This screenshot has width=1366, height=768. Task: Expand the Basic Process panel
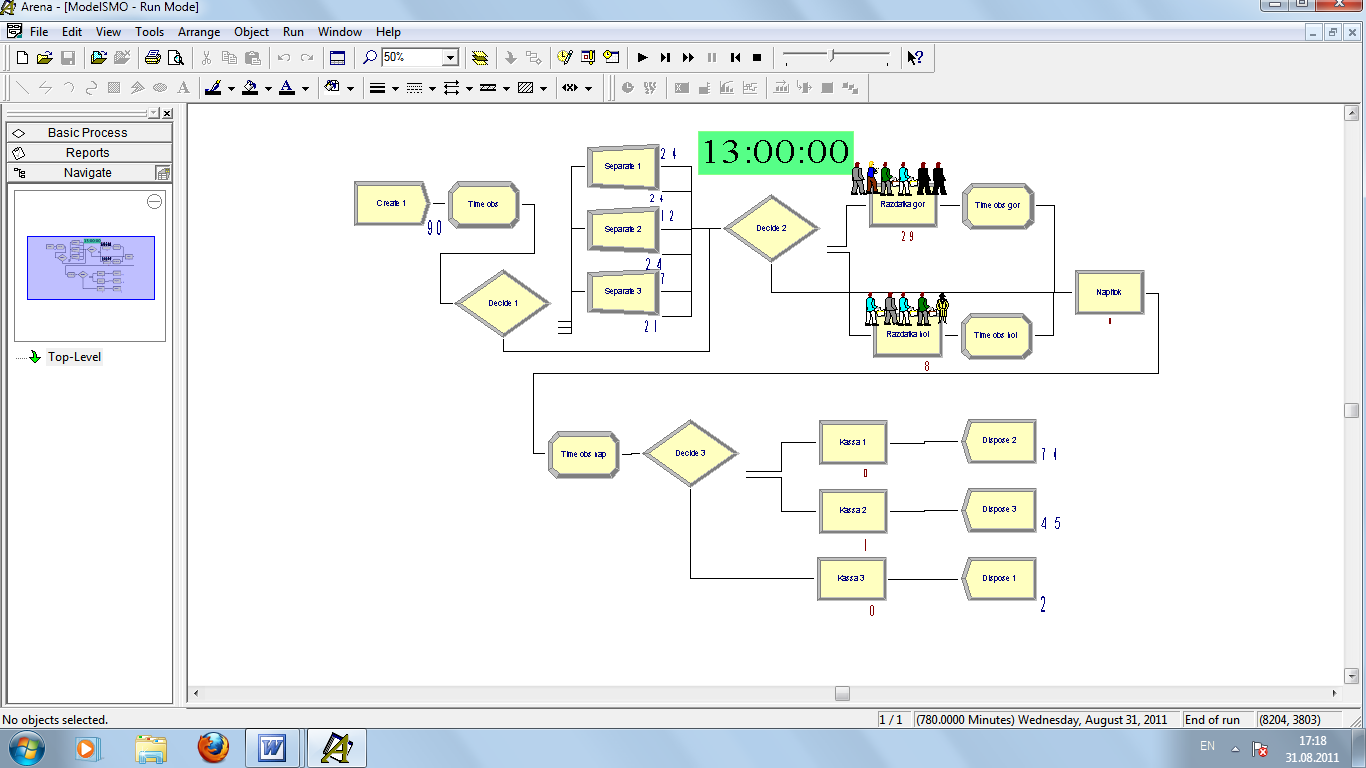click(89, 132)
